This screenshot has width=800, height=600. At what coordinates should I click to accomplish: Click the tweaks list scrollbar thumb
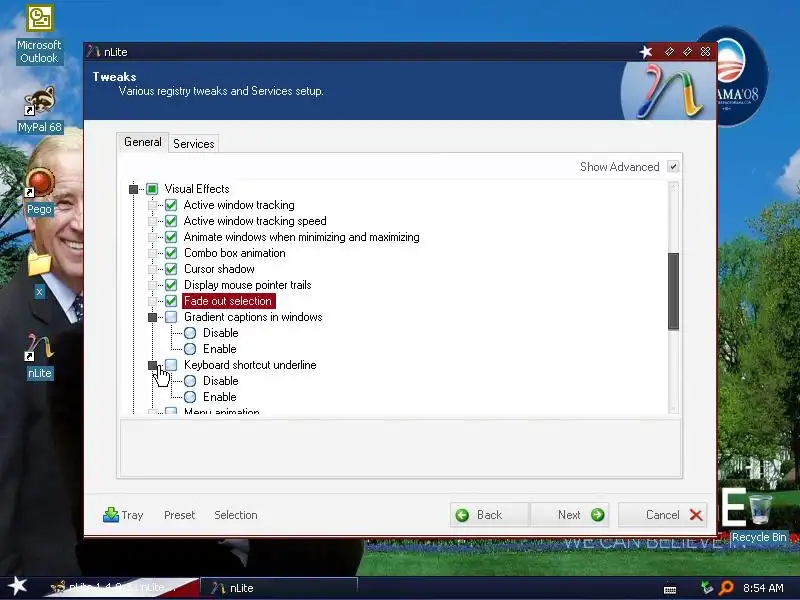[673, 291]
